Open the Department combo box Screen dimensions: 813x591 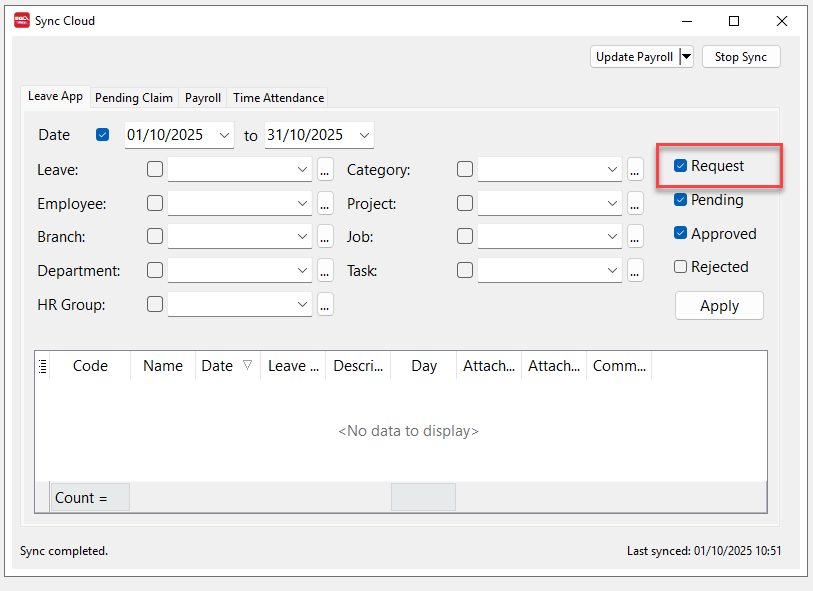coord(240,270)
